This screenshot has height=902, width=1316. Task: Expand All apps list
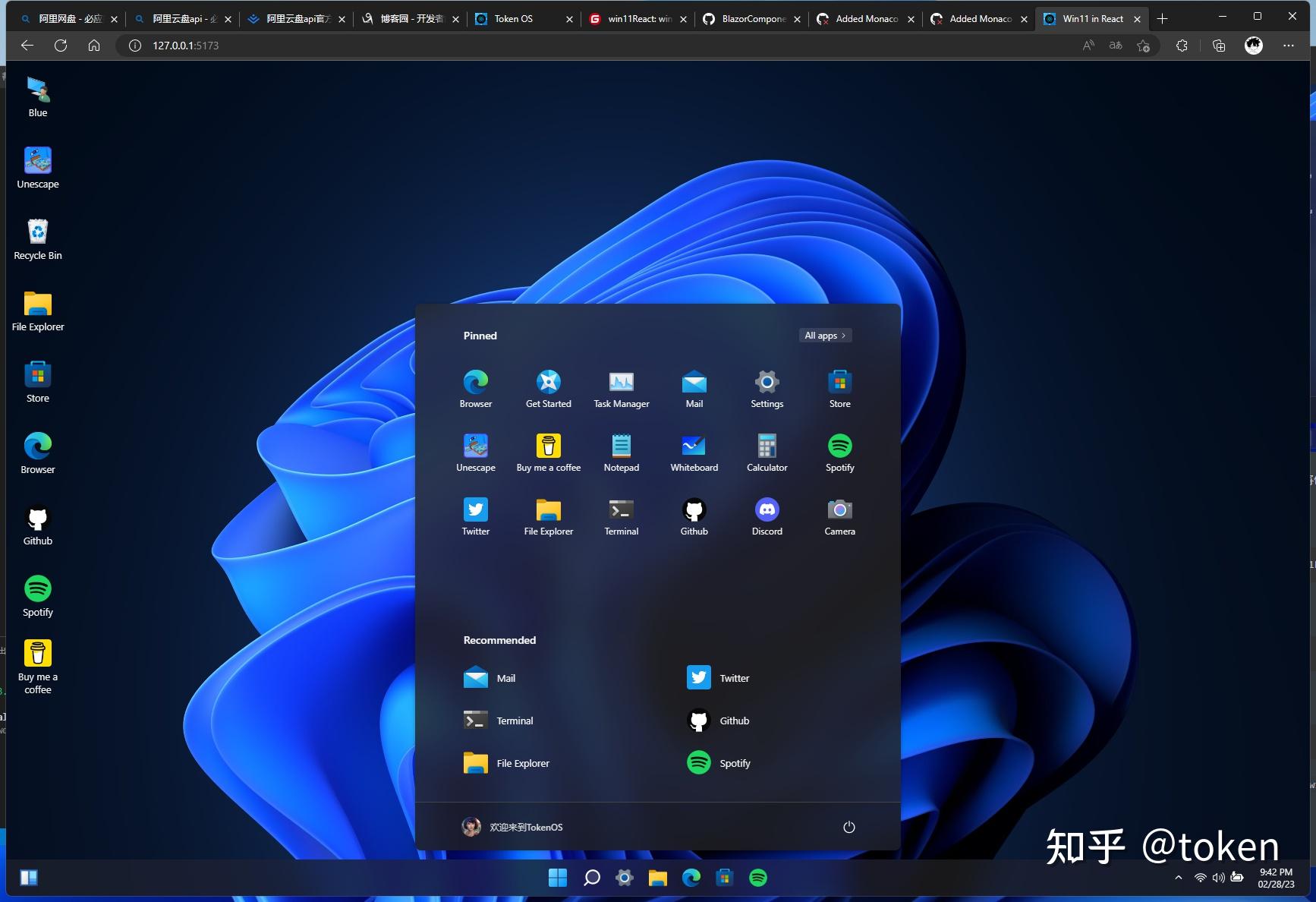tap(825, 336)
